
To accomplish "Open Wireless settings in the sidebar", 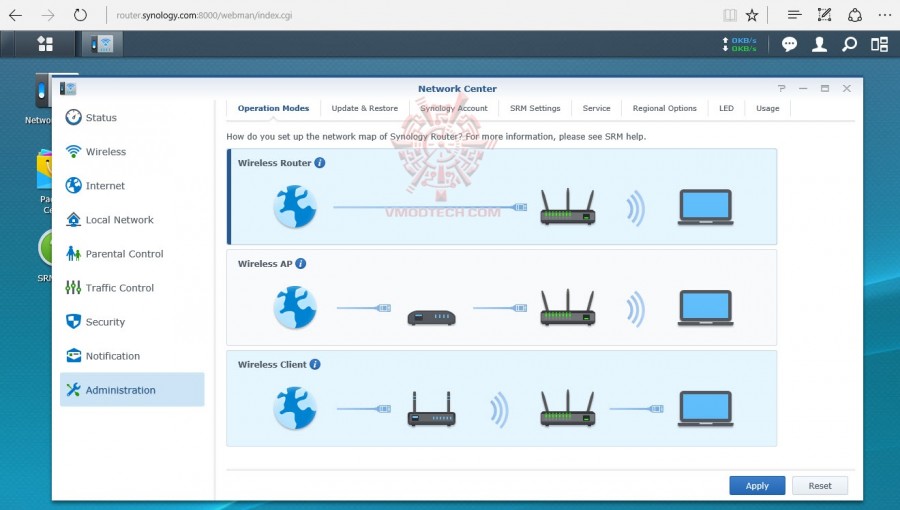I will coord(132,151).
